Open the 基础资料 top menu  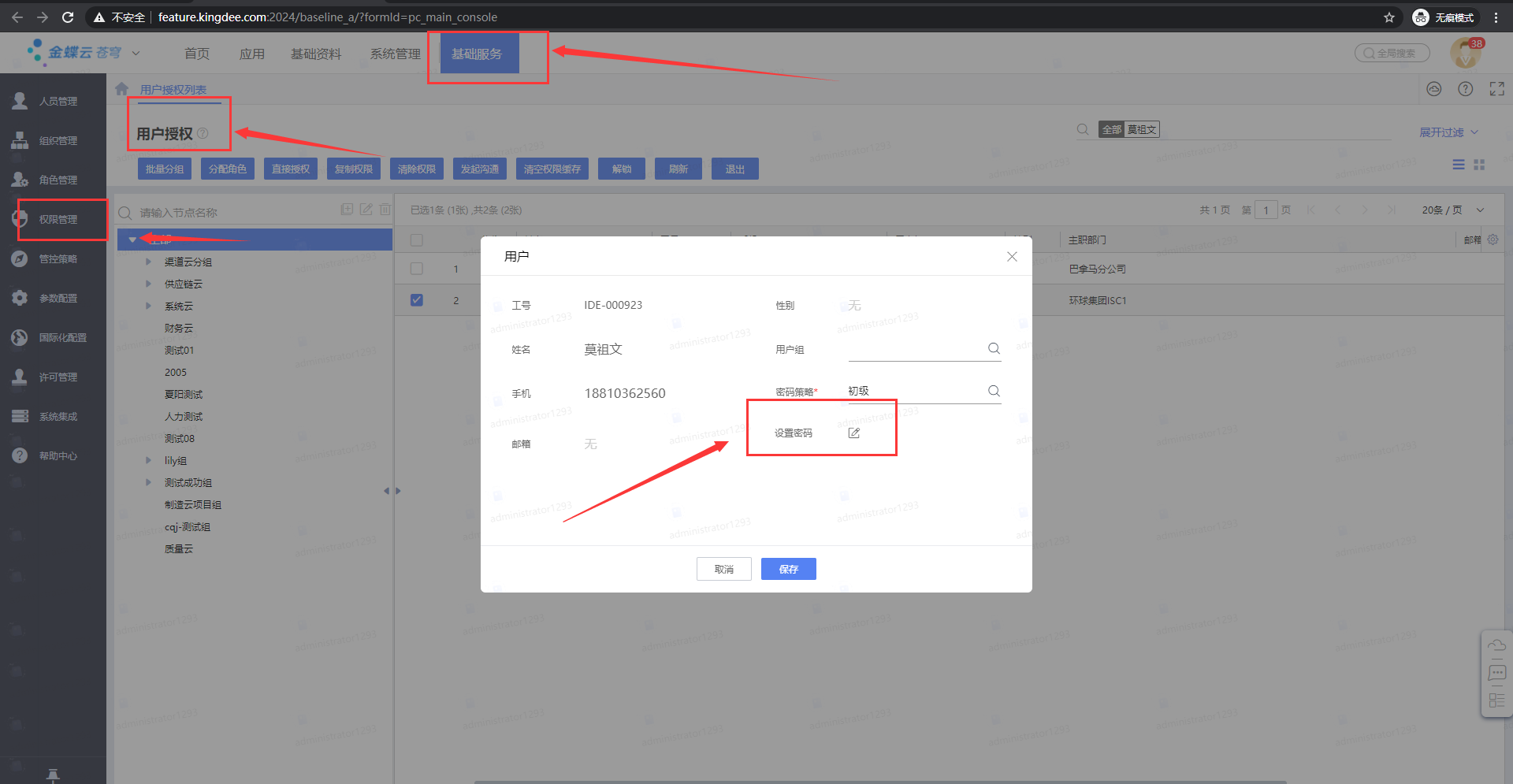click(x=316, y=54)
